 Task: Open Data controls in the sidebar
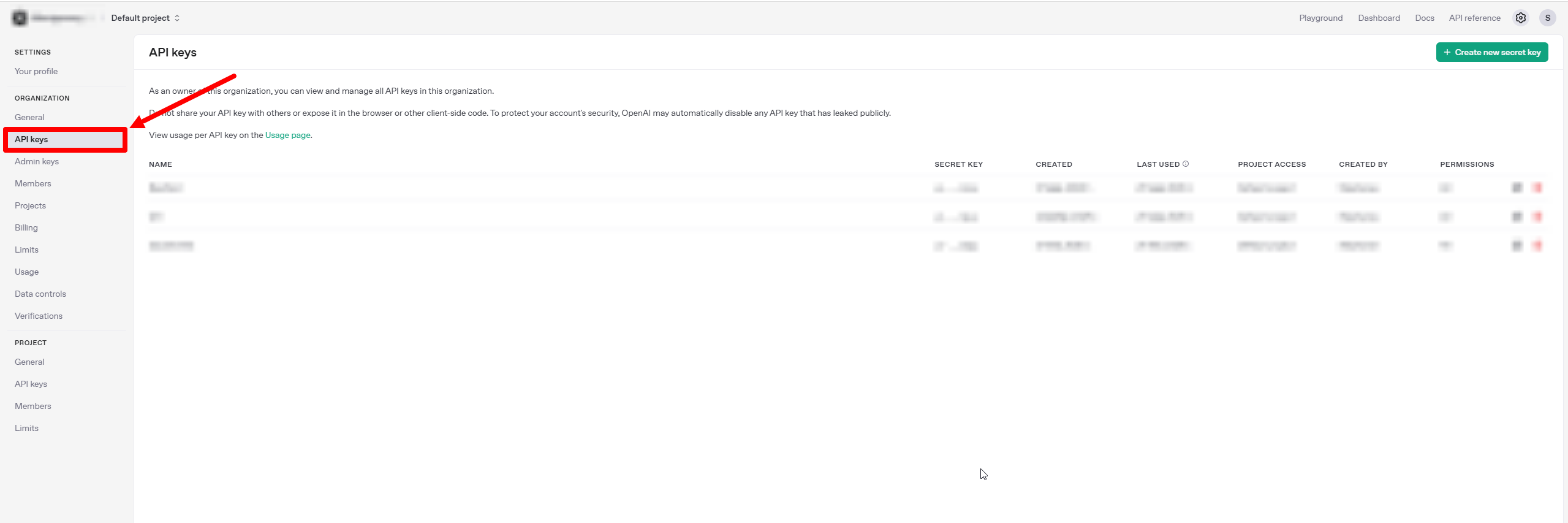coord(40,294)
